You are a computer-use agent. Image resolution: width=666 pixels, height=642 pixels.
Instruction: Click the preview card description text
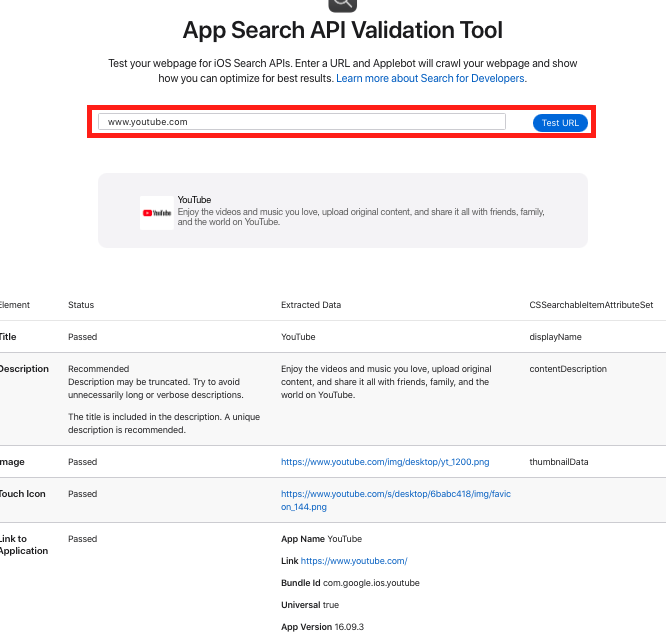pos(361,217)
